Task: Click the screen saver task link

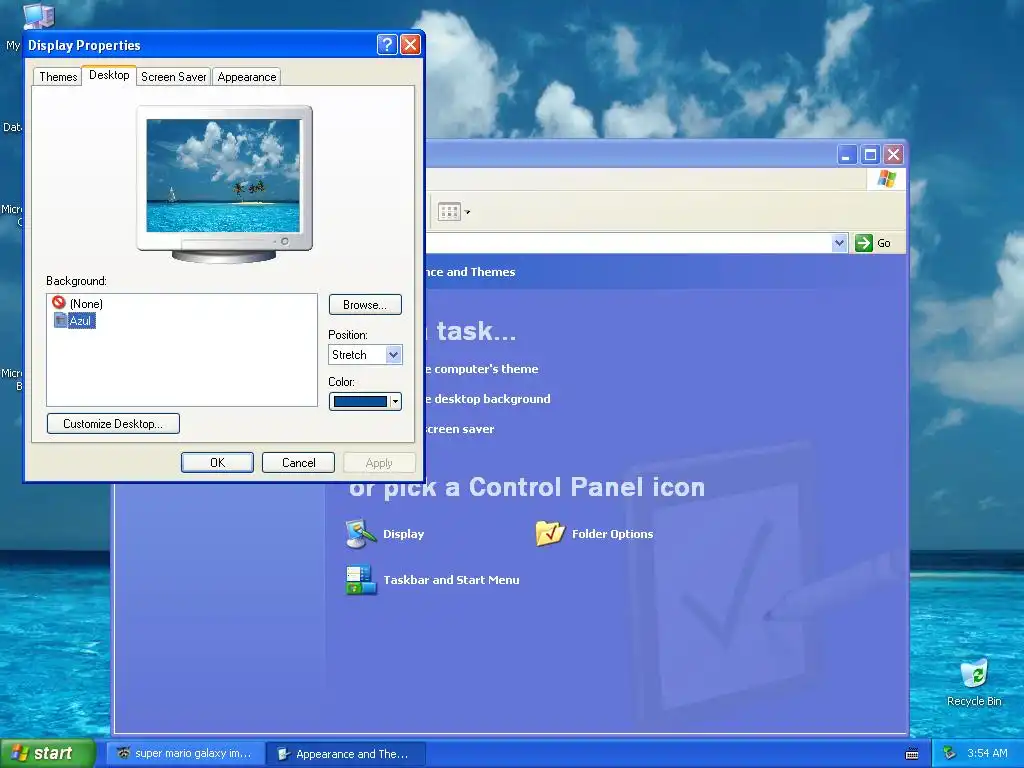Action: click(460, 429)
